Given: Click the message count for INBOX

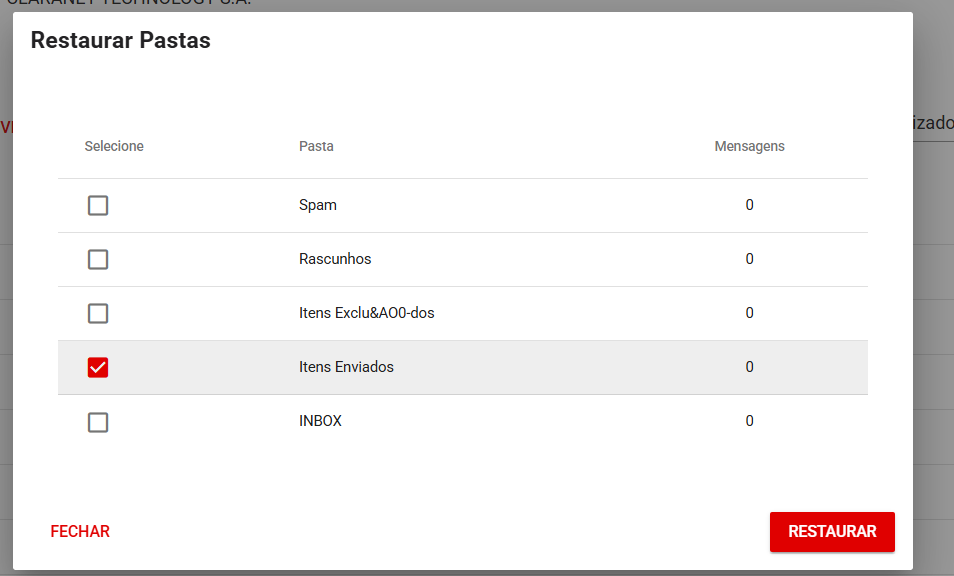Looking at the screenshot, I should (x=749, y=422).
